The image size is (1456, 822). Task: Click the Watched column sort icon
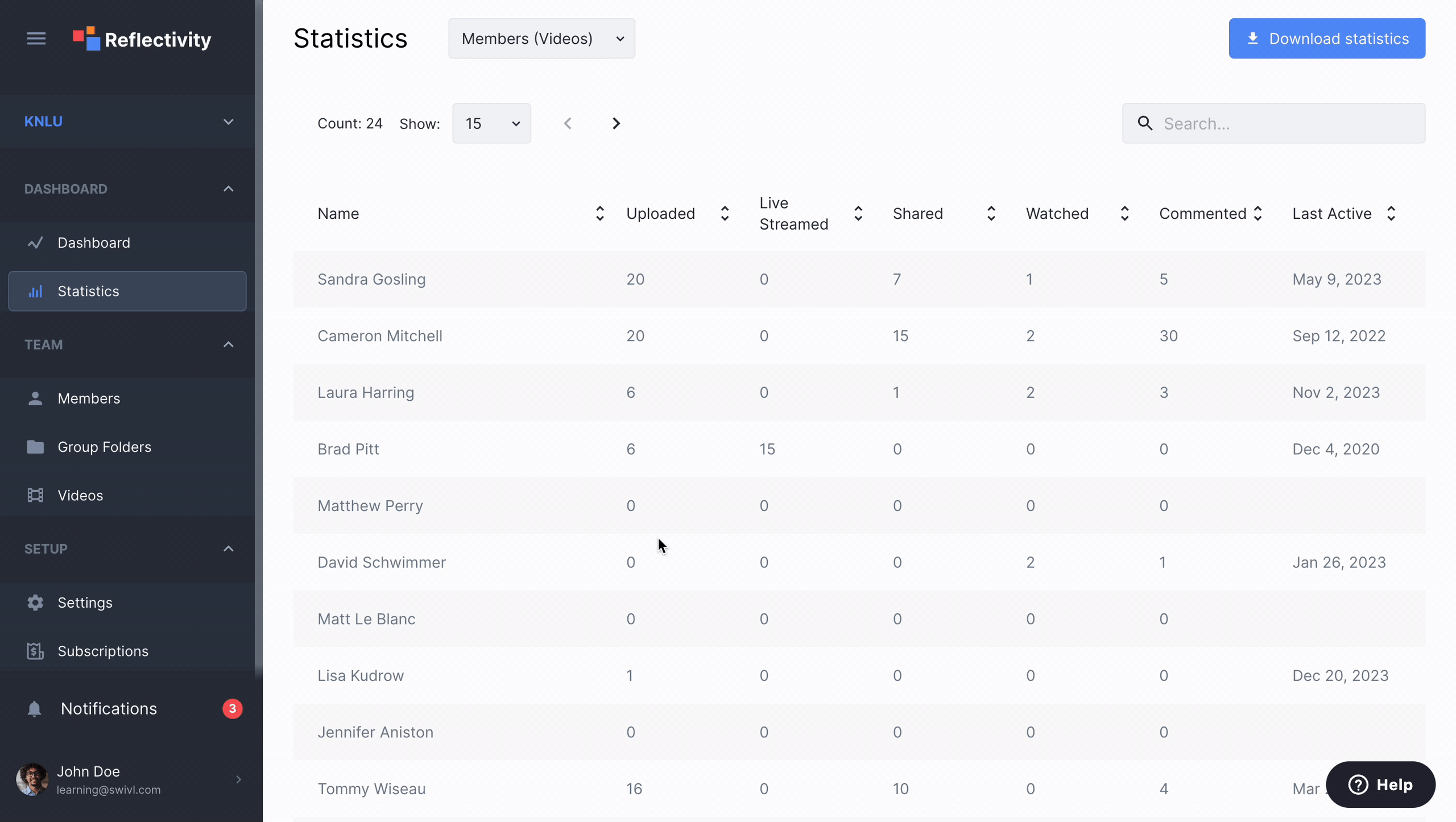coord(1124,213)
